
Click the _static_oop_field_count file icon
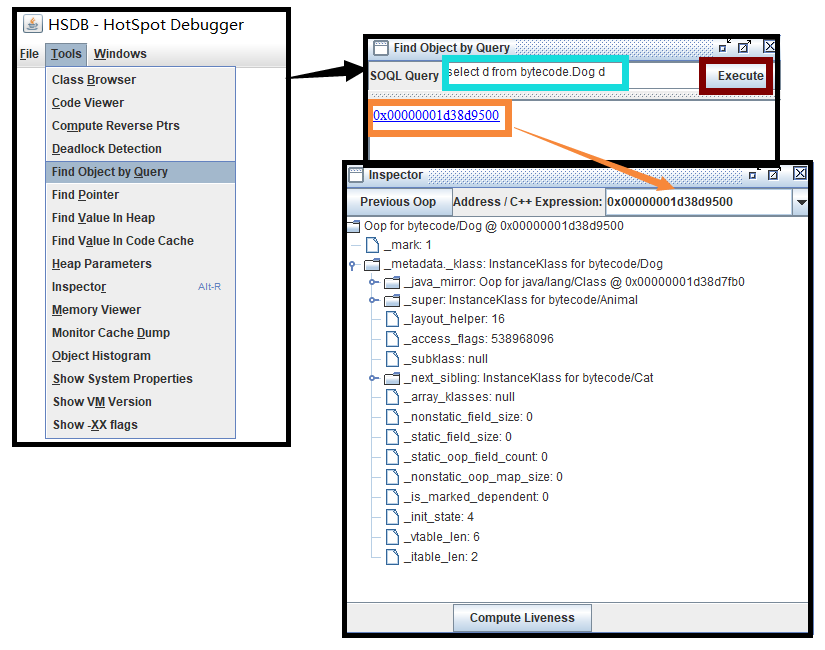[x=393, y=457]
